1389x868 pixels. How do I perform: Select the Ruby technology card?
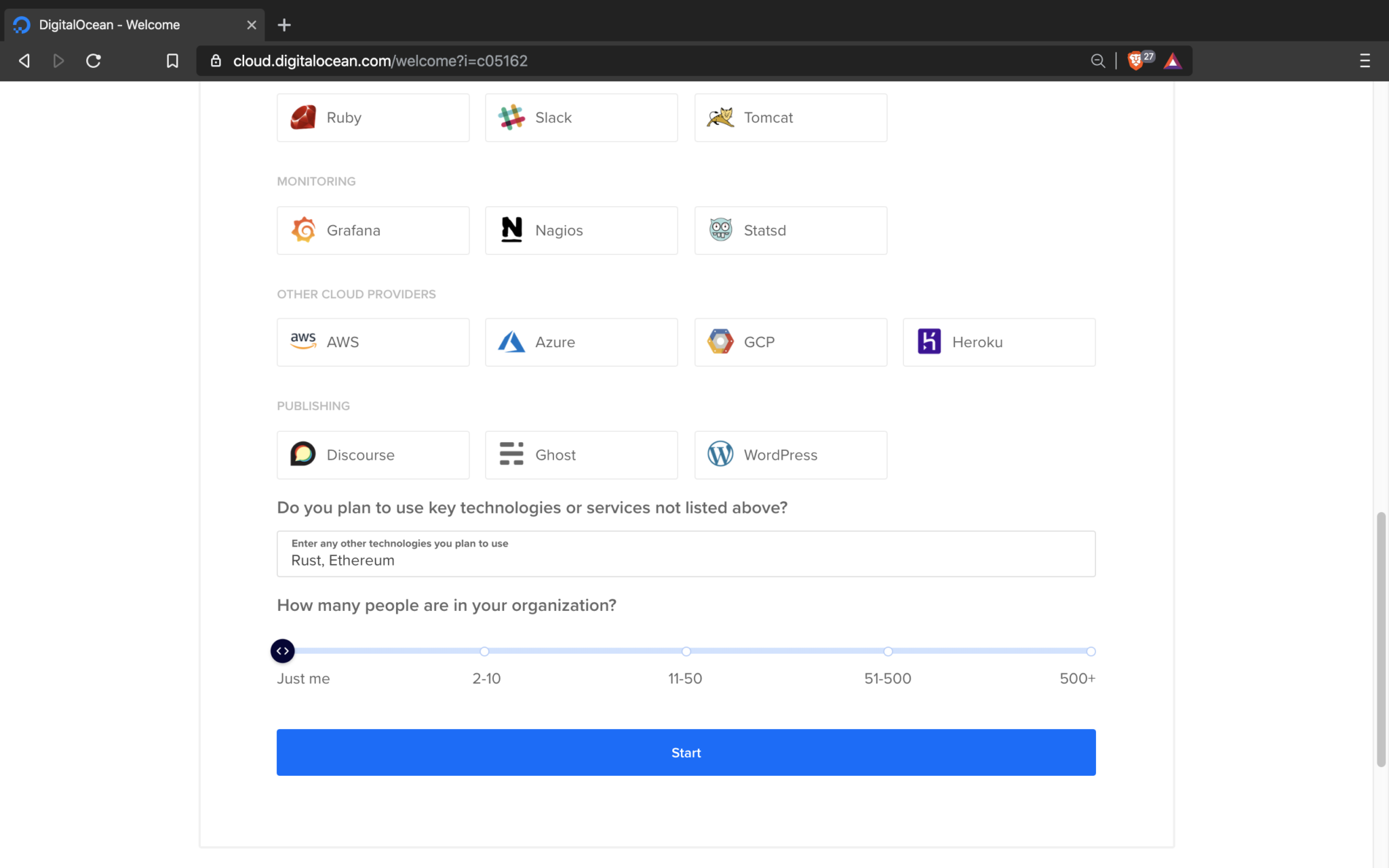(373, 117)
